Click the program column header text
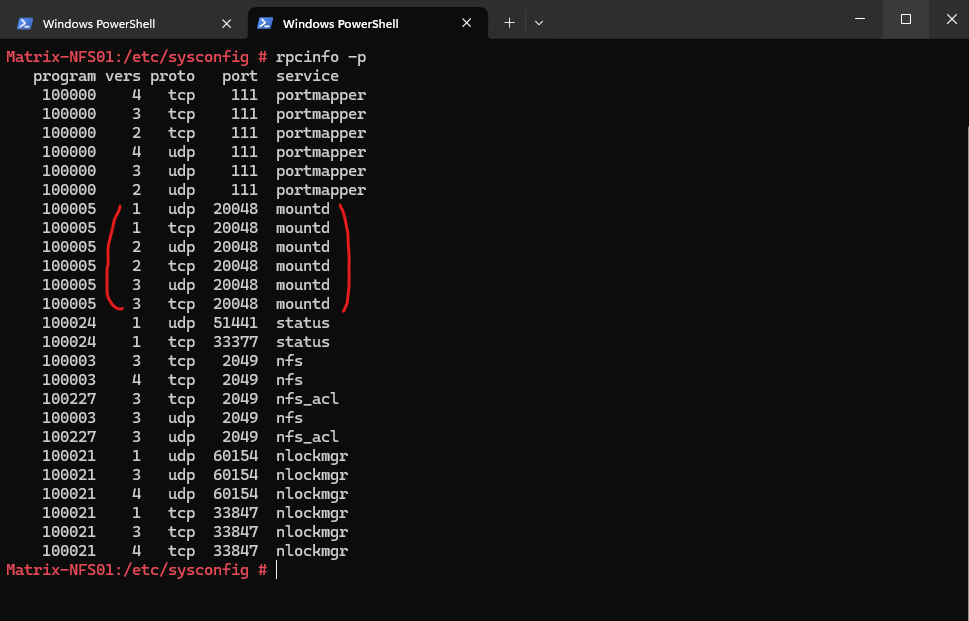 click(x=64, y=77)
